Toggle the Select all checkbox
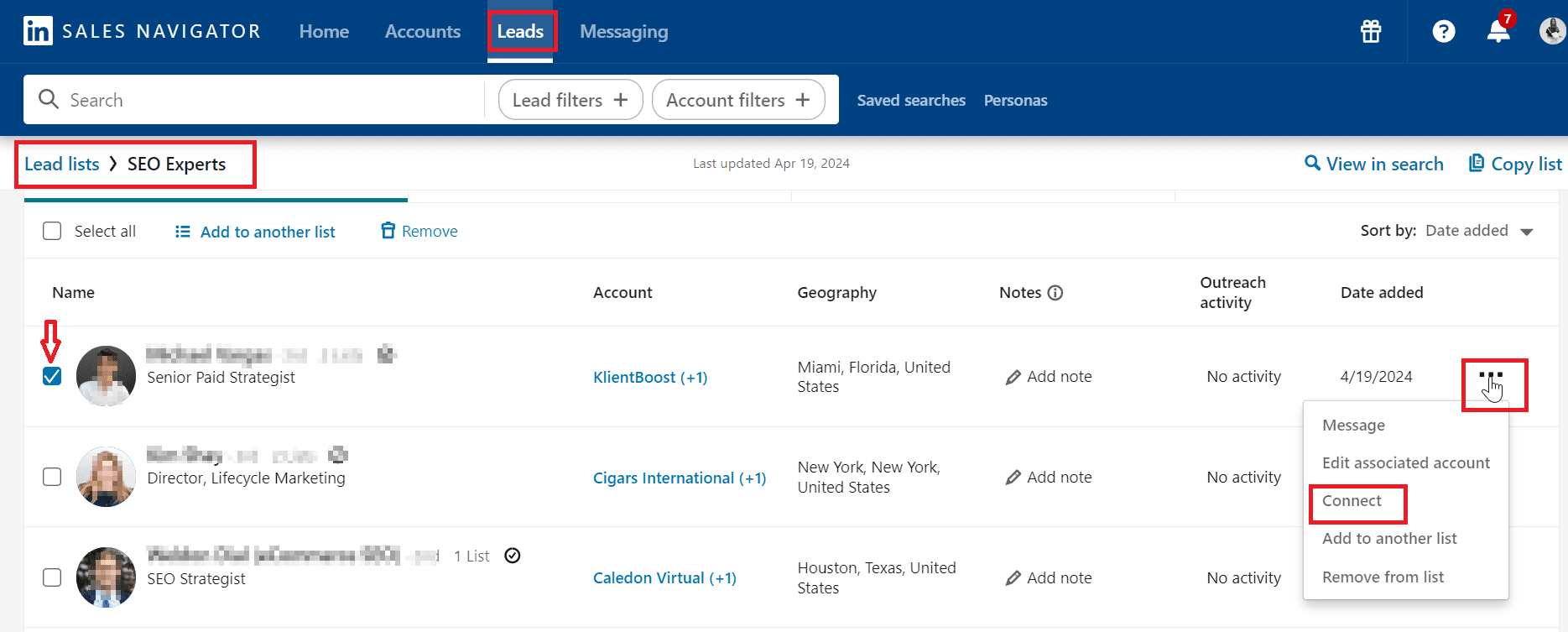 pyautogui.click(x=52, y=231)
